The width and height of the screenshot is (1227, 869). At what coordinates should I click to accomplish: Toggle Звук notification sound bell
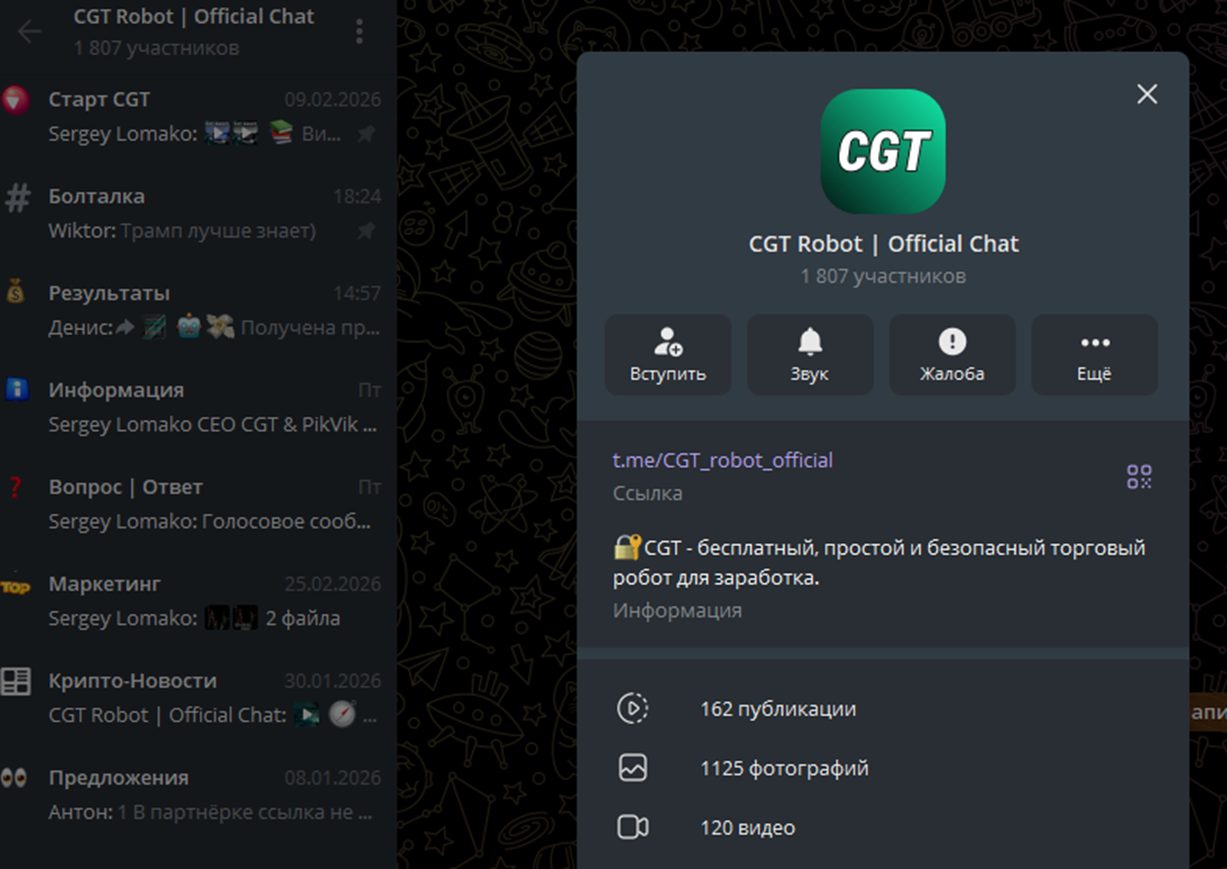810,355
